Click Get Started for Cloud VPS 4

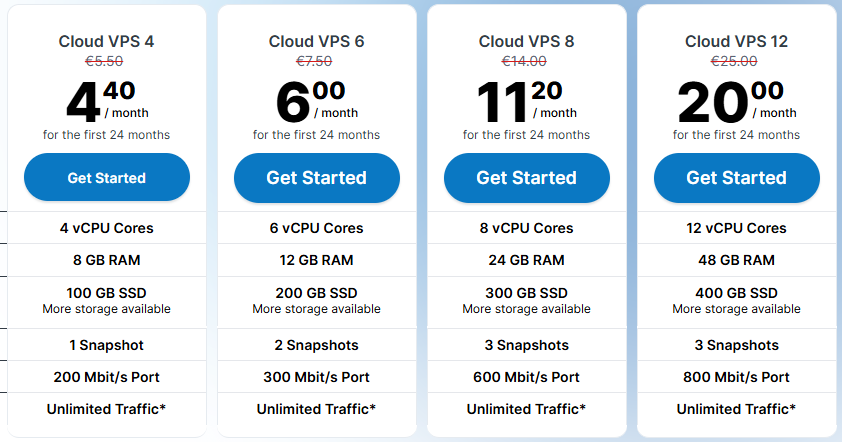(107, 177)
